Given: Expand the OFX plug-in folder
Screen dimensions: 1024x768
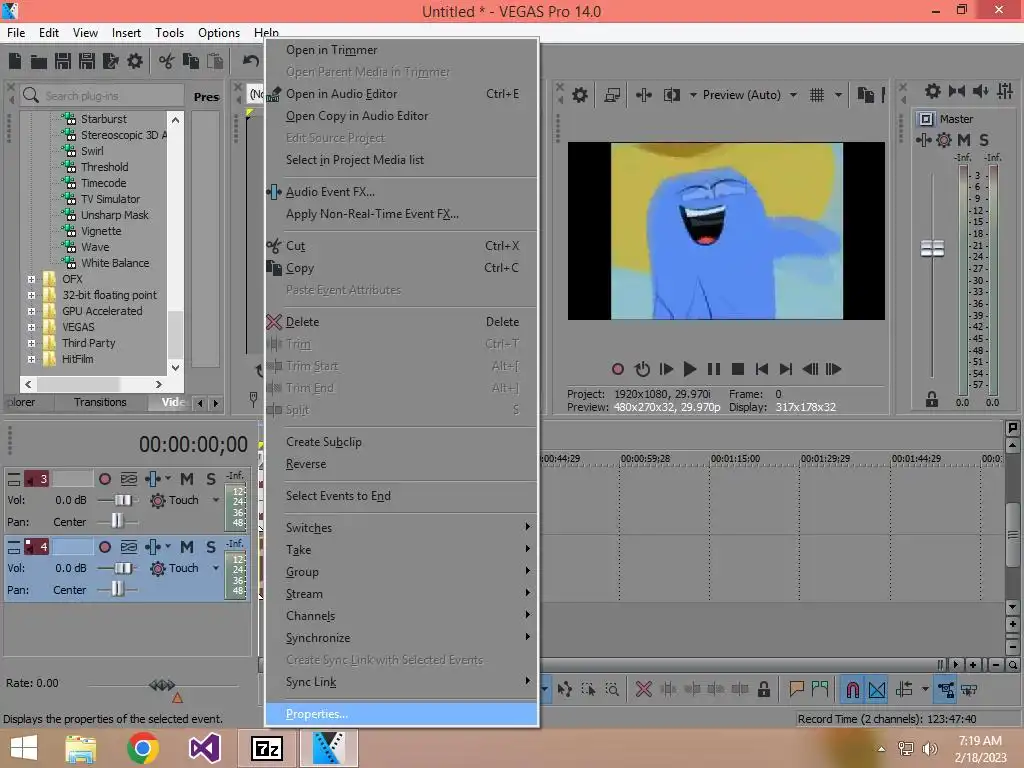Looking at the screenshot, I should click(x=31, y=280).
